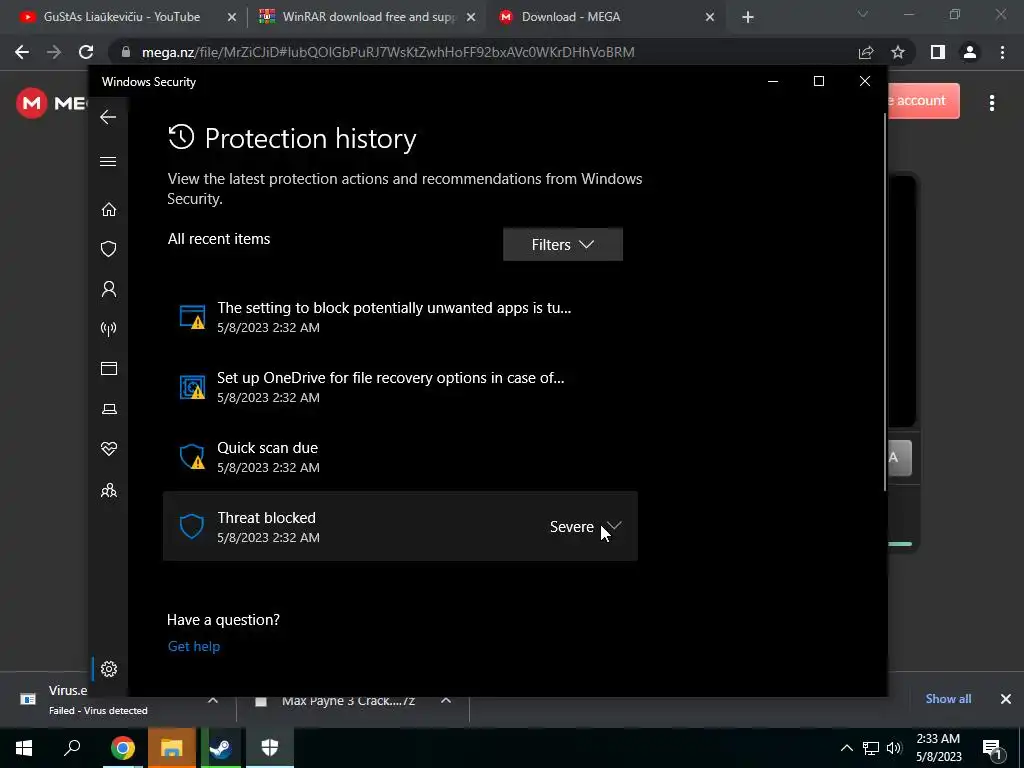Open Virus & threat protection shield icon
This screenshot has width=1024, height=768.
pos(108,249)
